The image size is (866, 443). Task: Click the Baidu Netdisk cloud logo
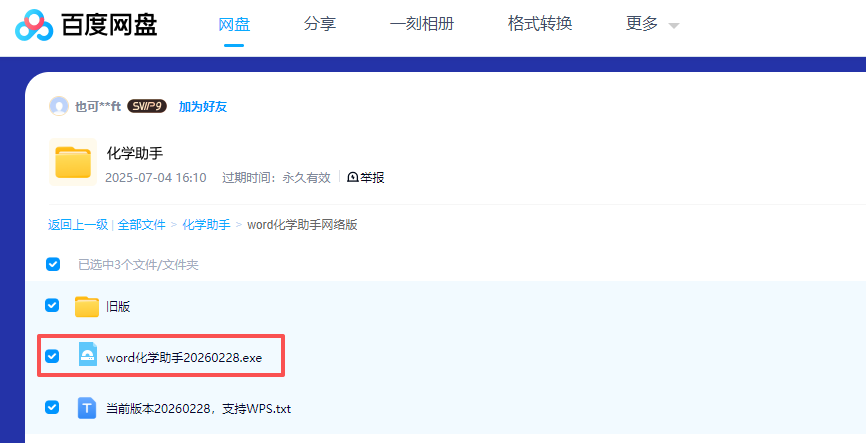tap(34, 25)
